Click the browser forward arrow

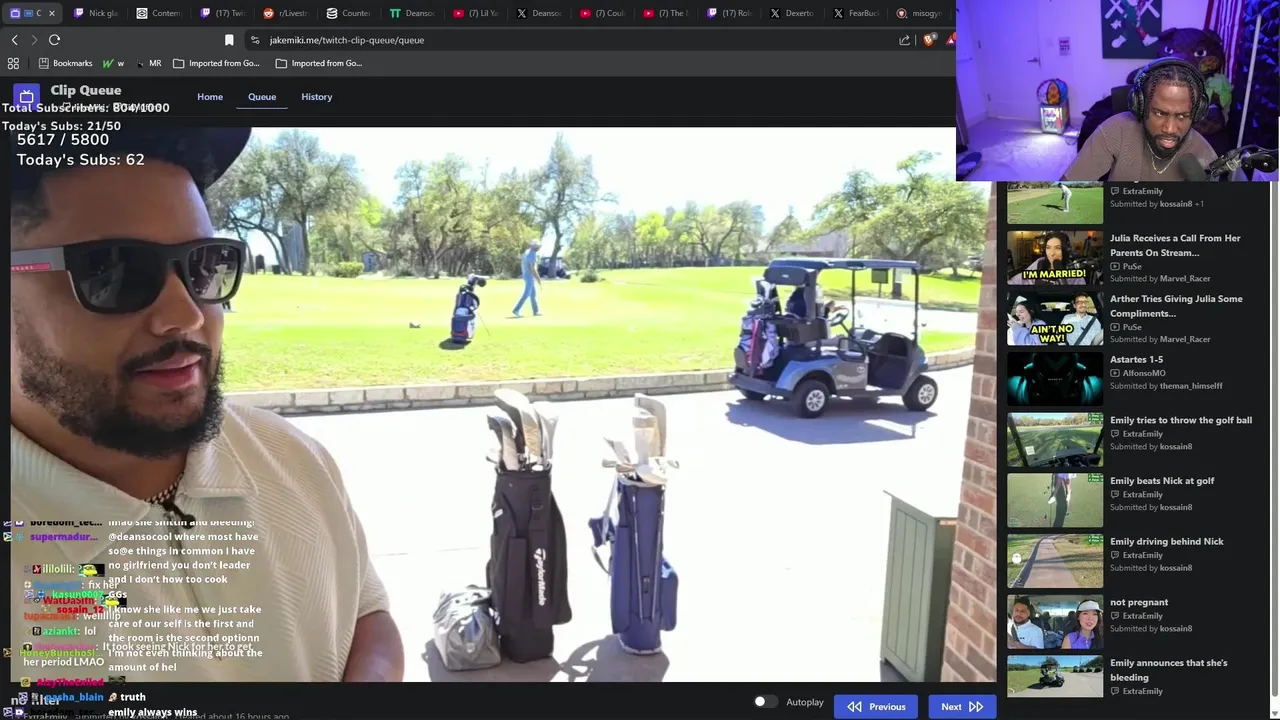pyautogui.click(x=34, y=40)
